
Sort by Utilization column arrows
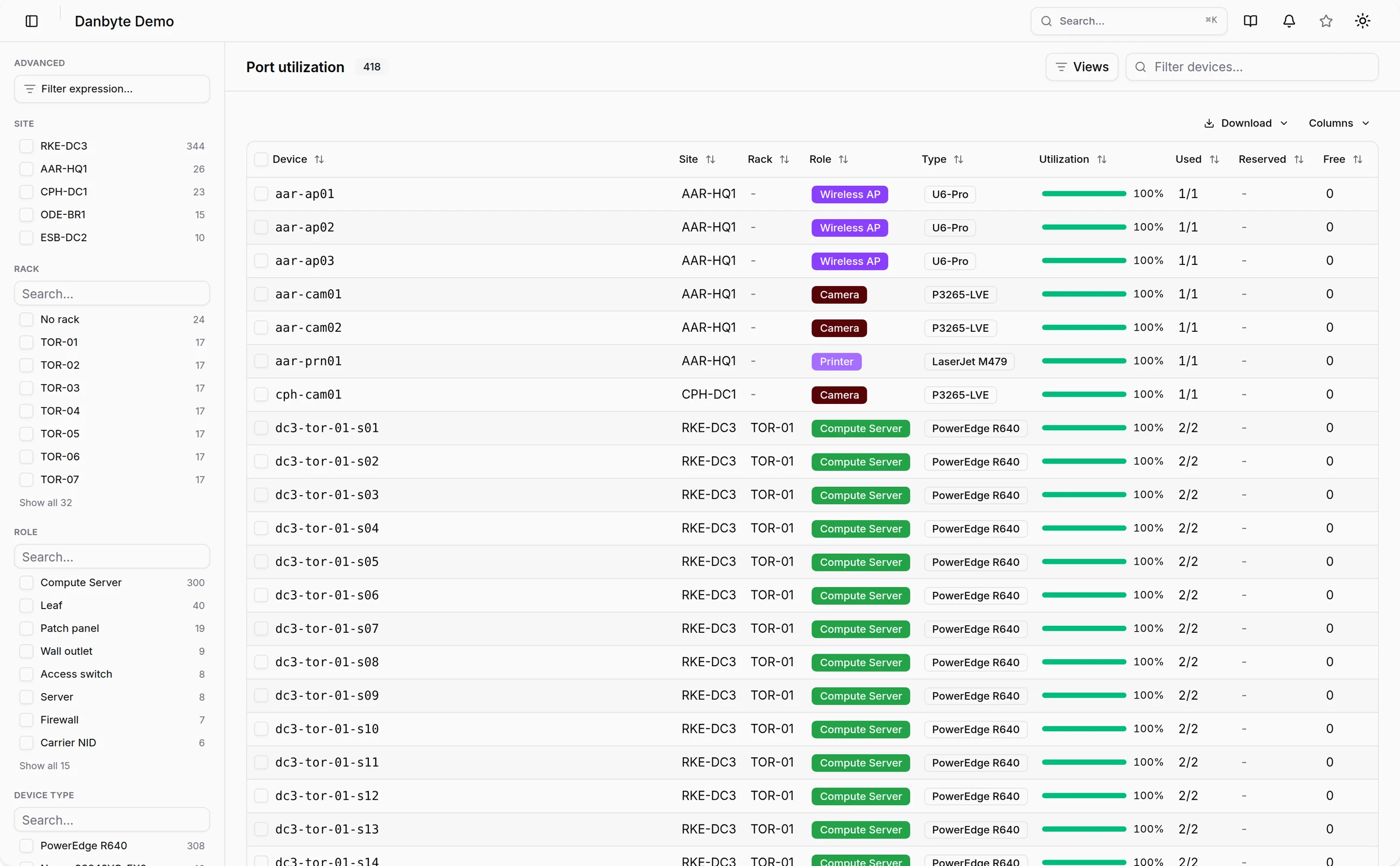click(1101, 159)
